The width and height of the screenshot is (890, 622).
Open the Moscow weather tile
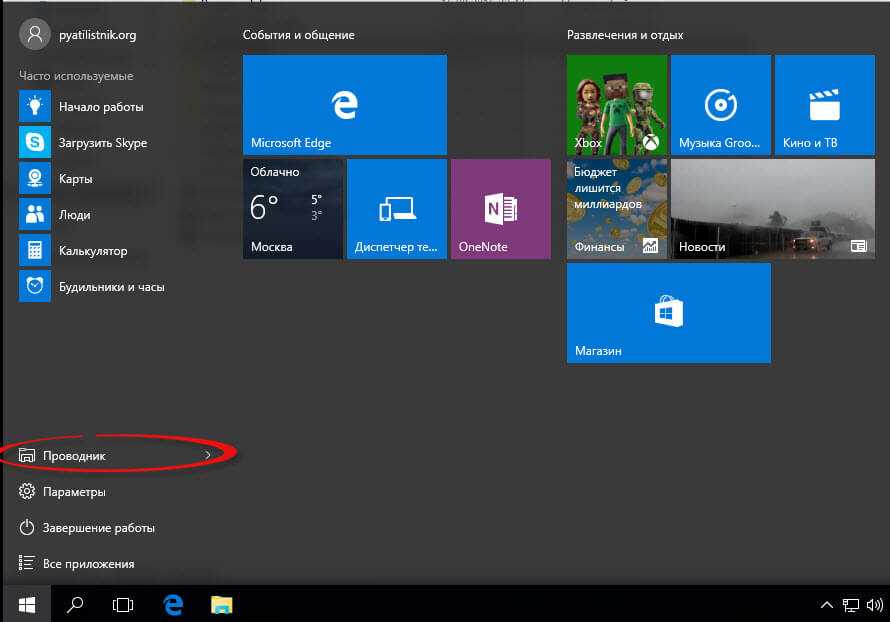click(x=292, y=209)
